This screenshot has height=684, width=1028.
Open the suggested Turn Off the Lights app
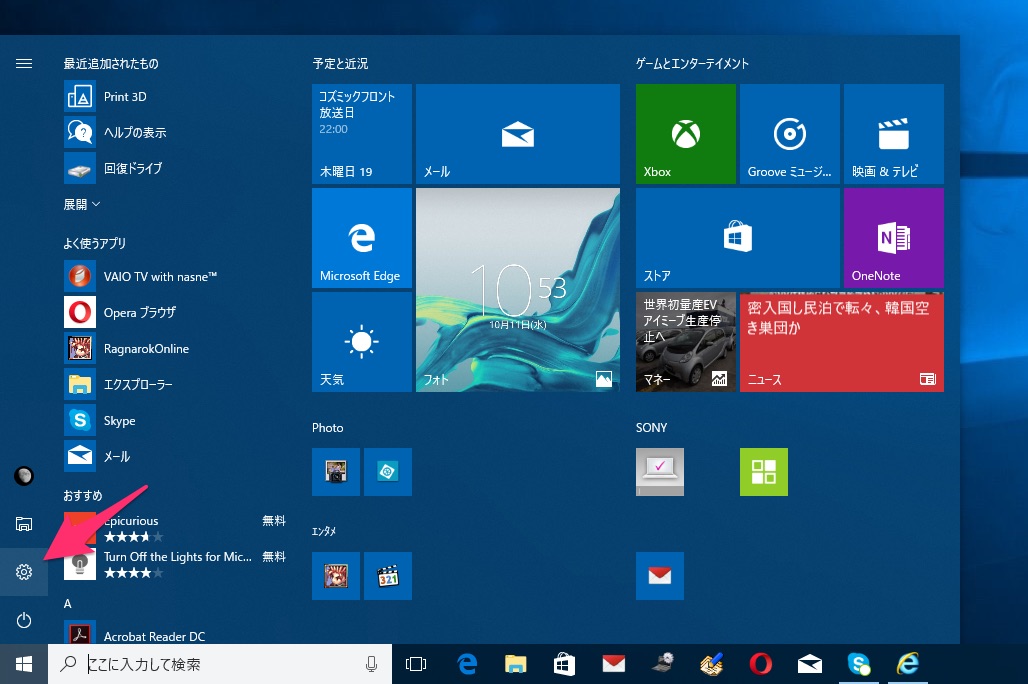[174, 564]
